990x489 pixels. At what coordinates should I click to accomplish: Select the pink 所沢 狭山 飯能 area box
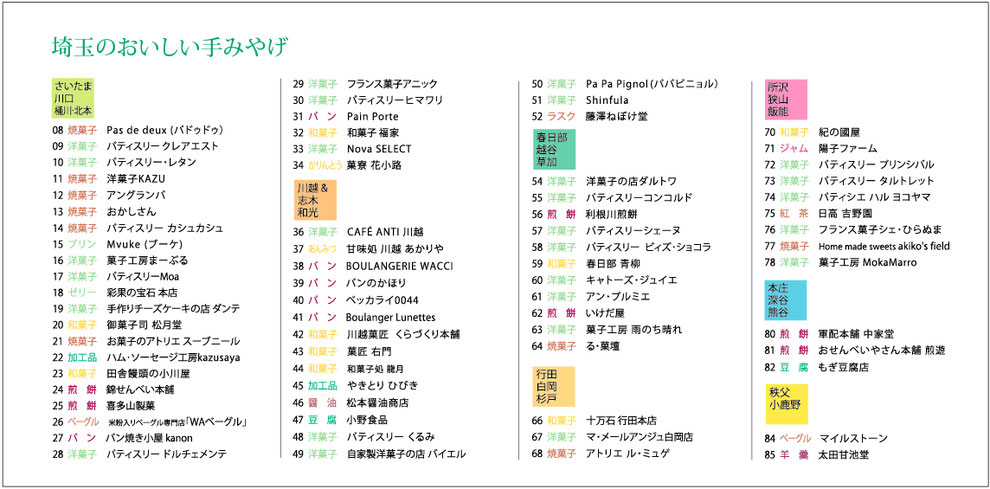coord(786,99)
